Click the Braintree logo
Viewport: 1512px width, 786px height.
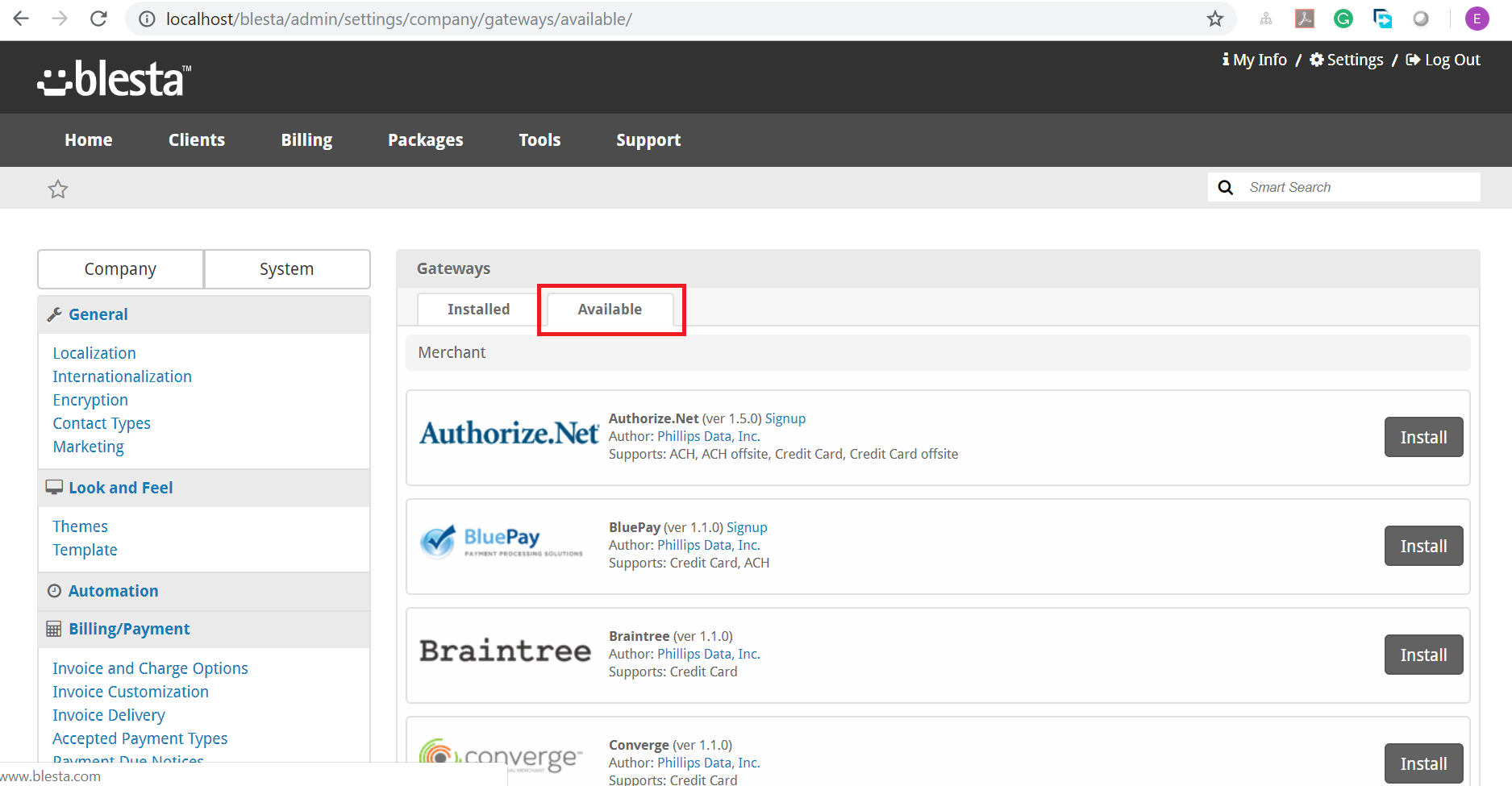click(506, 651)
